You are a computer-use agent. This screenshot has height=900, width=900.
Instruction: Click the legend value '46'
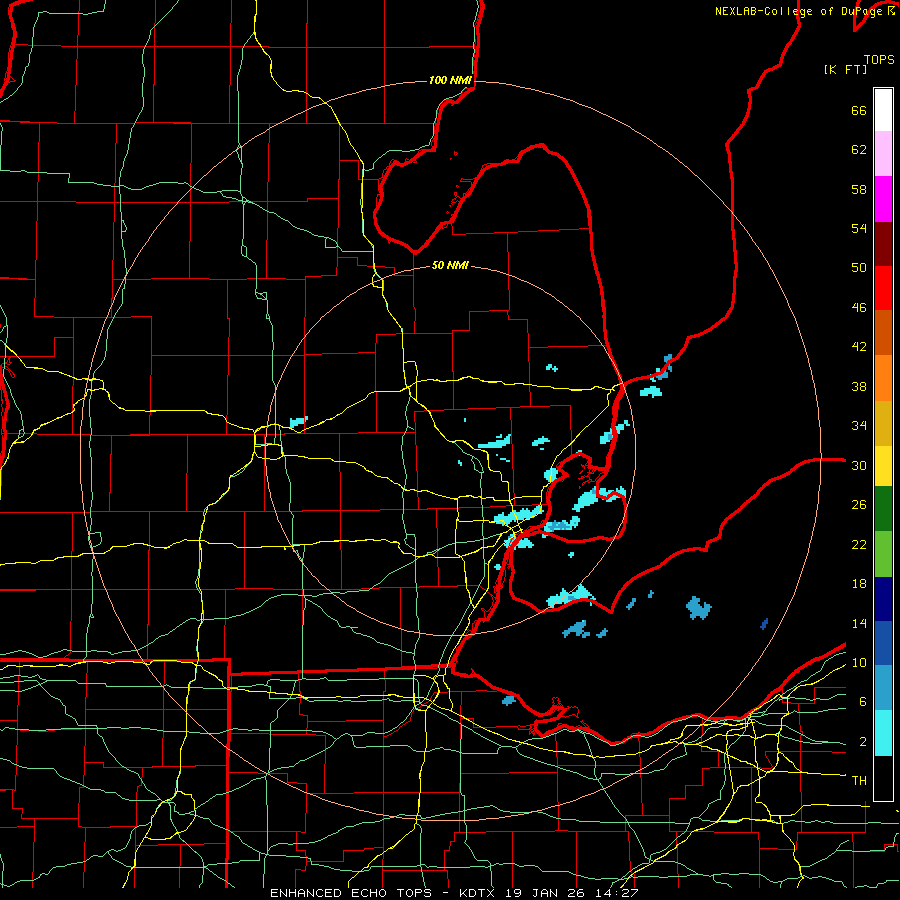click(859, 307)
